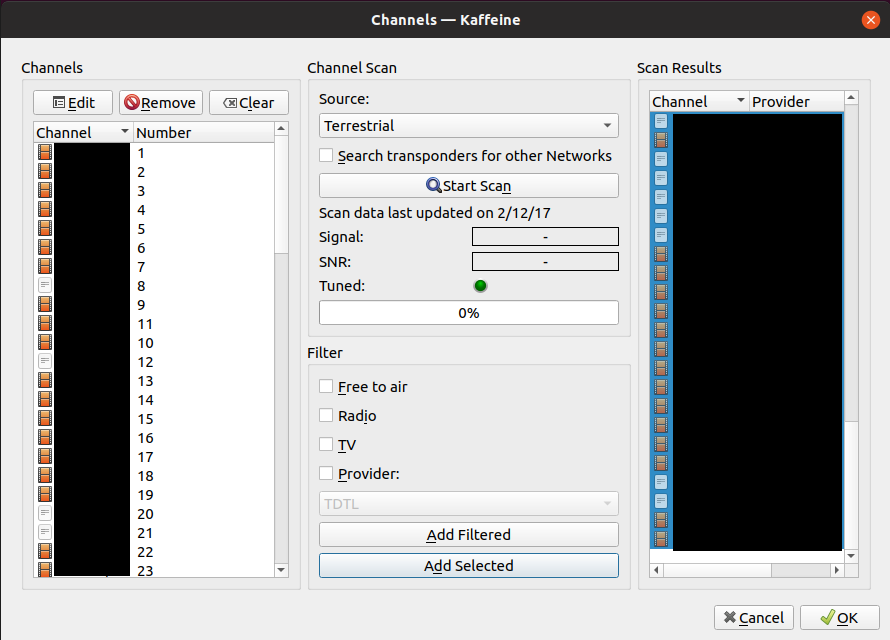The width and height of the screenshot is (890, 640).
Task: Click Add Selected button
Action: (469, 566)
